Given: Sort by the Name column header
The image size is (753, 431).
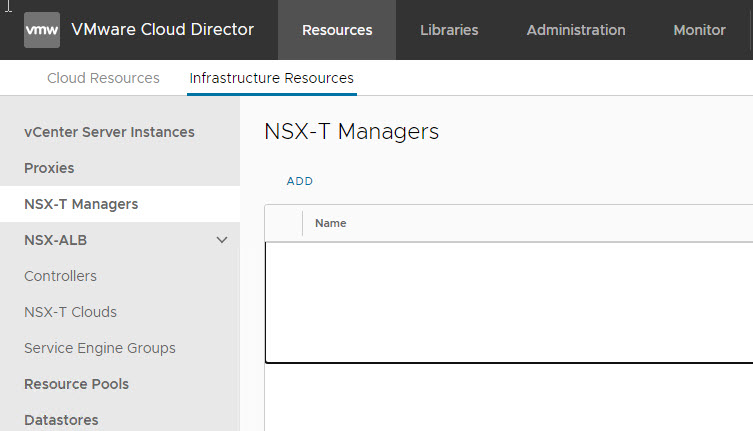Looking at the screenshot, I should [x=331, y=223].
